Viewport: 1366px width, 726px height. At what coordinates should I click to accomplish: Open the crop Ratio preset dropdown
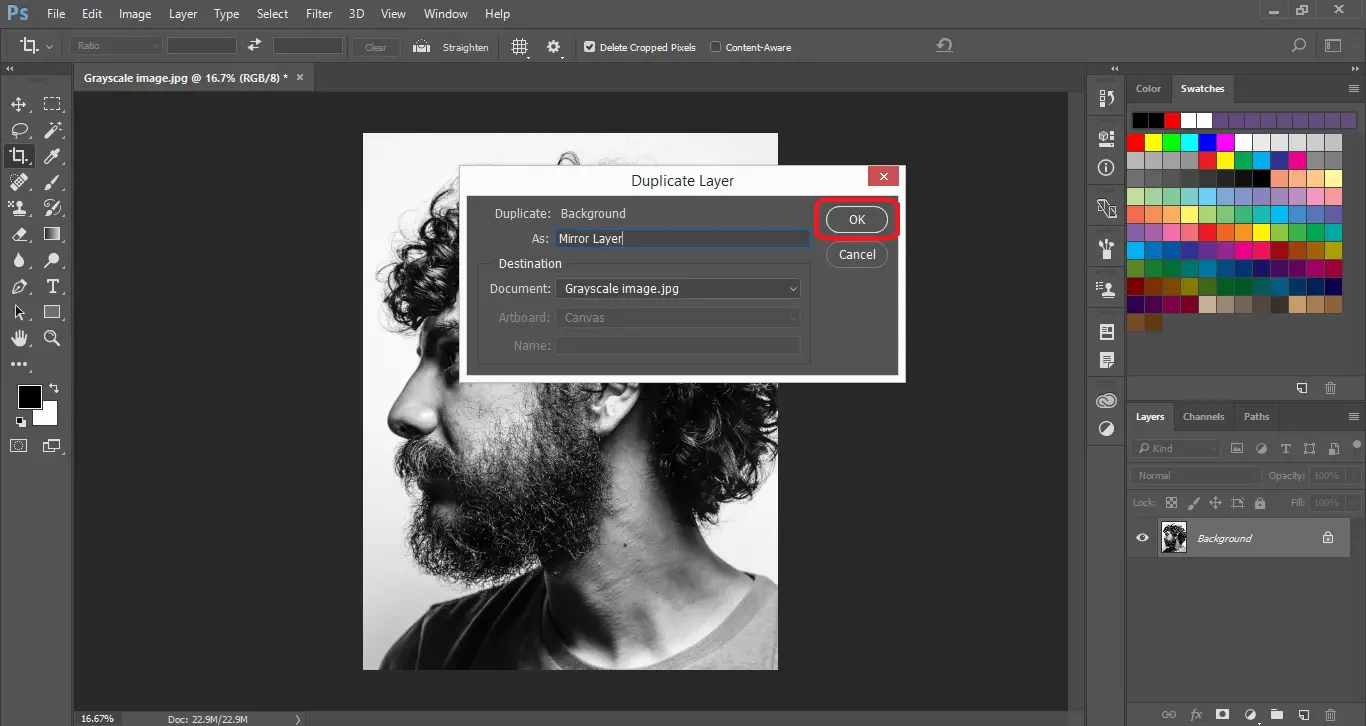[x=115, y=46]
